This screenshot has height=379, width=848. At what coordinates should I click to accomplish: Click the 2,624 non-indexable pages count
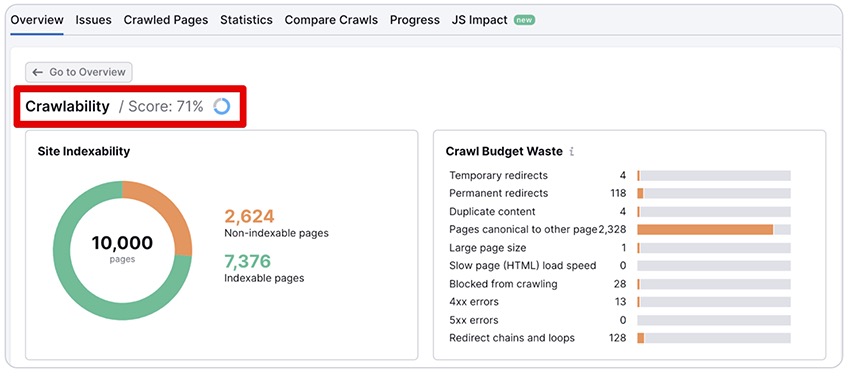249,216
